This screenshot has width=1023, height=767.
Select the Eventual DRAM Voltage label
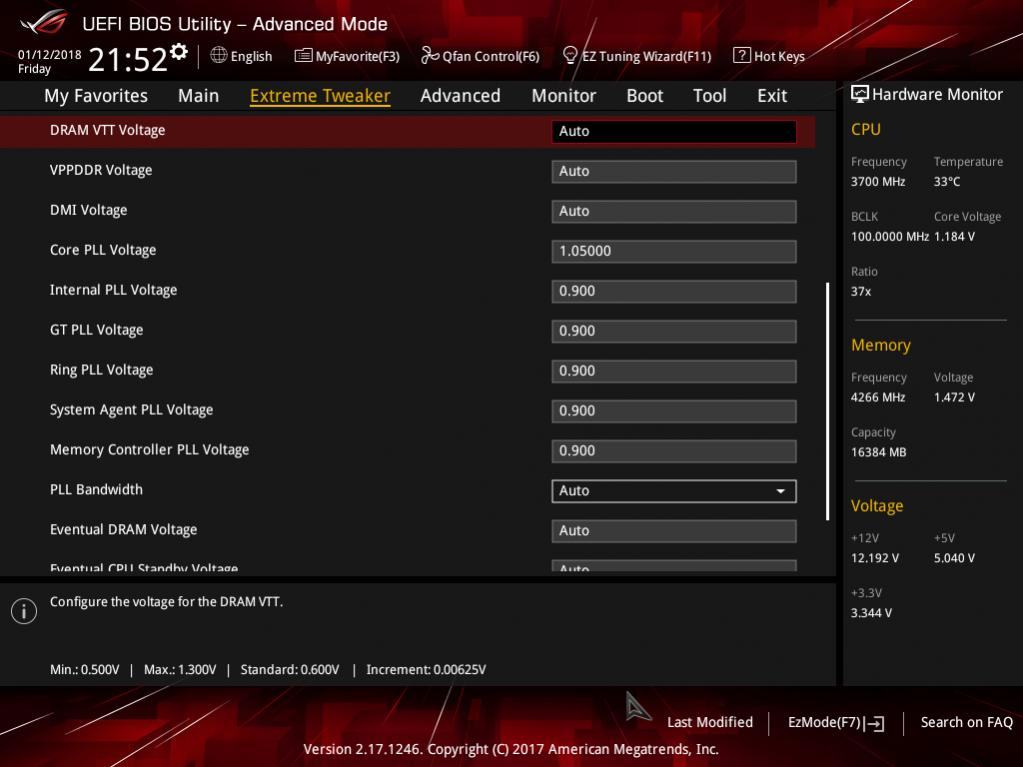[123, 530]
